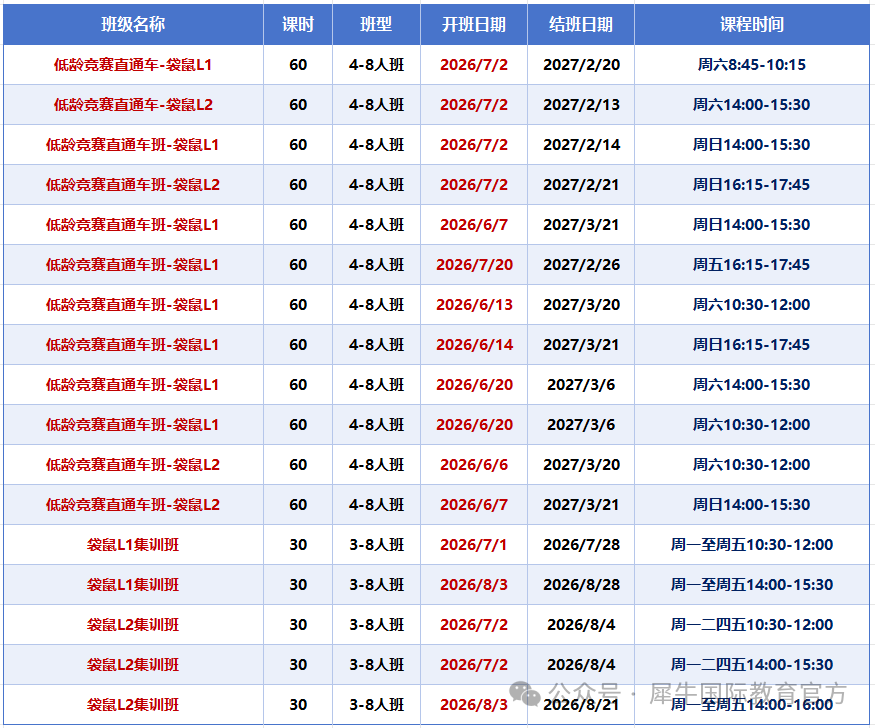Click the 班型 column header
The image size is (875, 728).
pos(376,25)
